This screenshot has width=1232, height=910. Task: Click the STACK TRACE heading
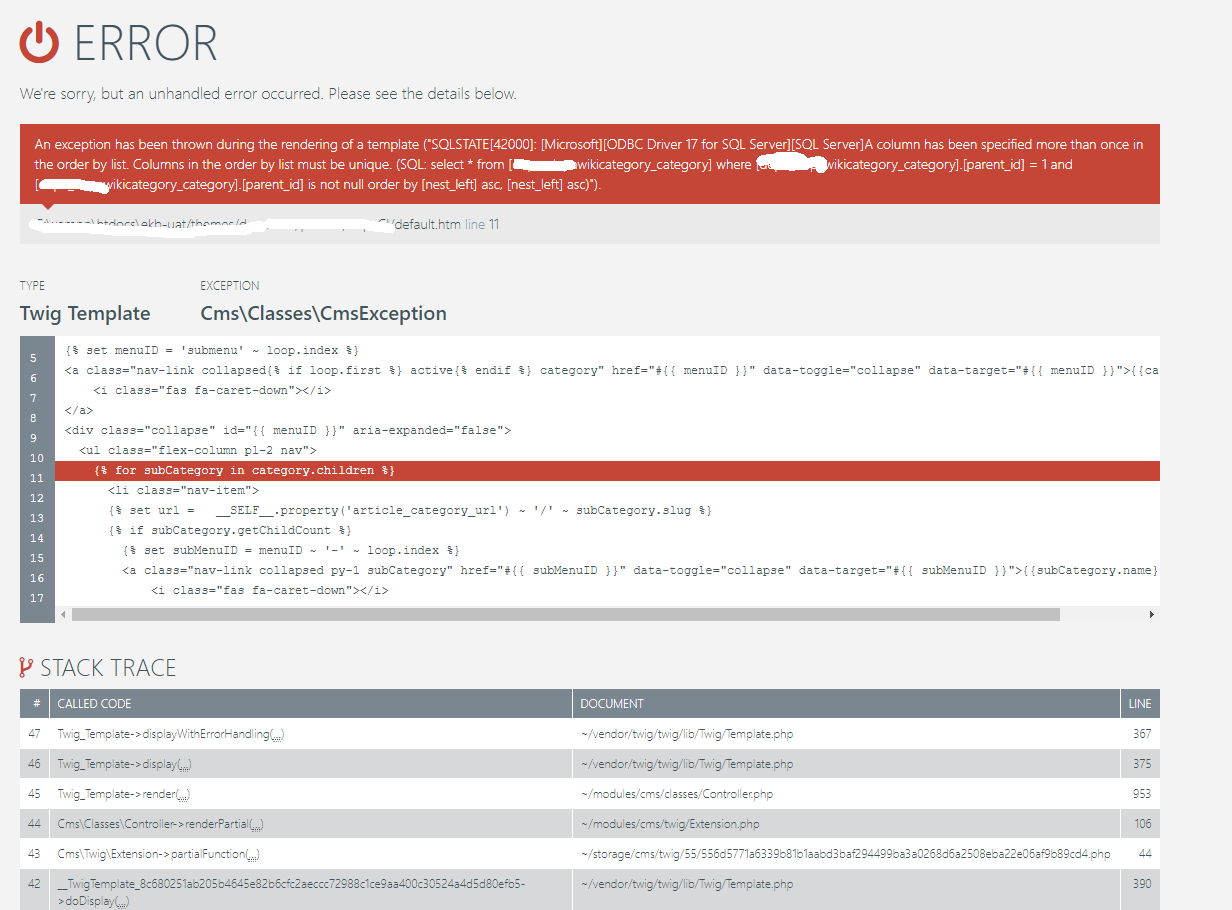108,668
